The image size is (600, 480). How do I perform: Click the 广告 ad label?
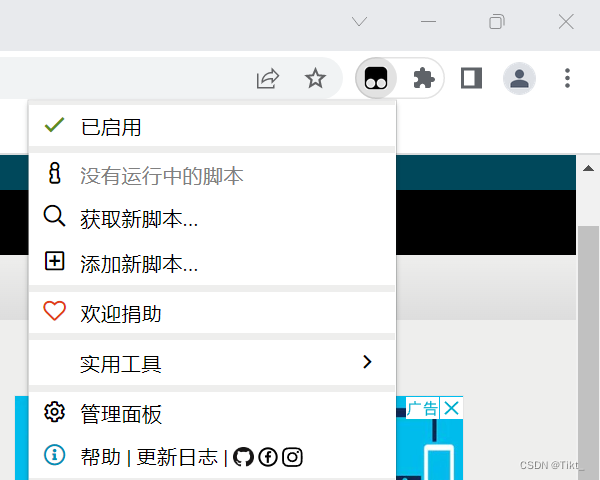422,408
